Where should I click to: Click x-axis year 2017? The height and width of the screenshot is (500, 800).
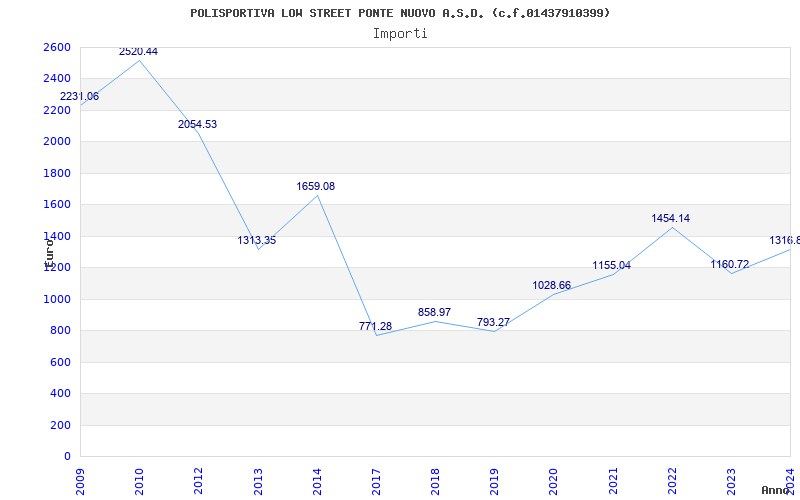coord(376,481)
